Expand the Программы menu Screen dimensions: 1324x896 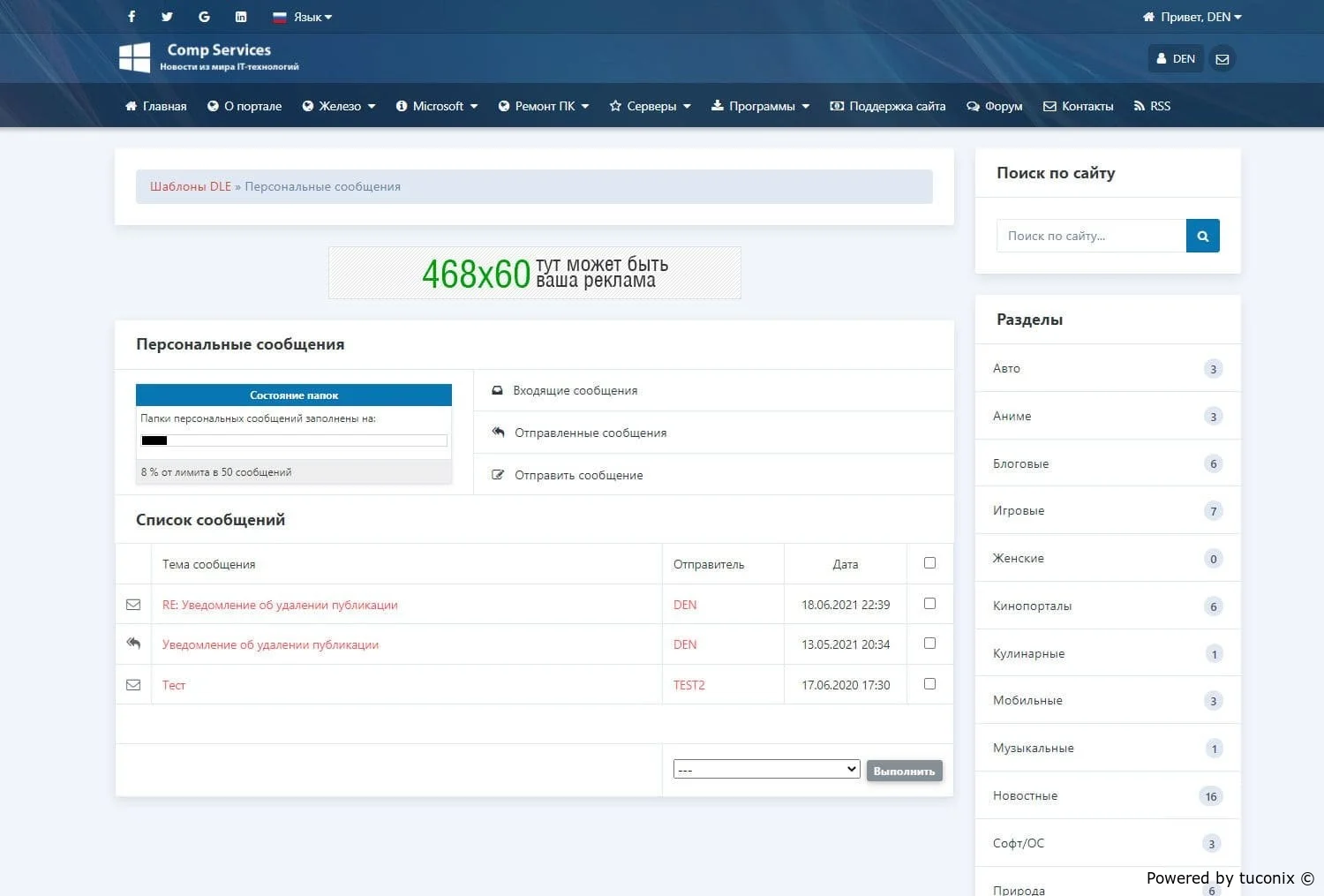tap(761, 106)
